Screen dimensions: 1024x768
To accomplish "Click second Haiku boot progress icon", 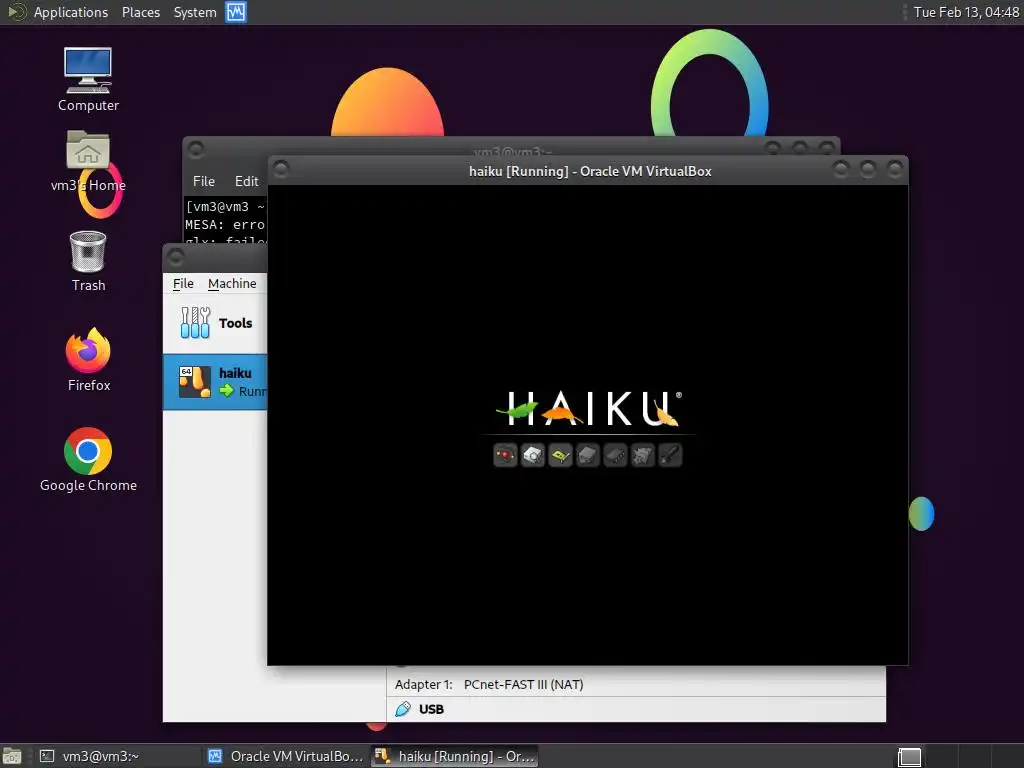I will tap(533, 455).
